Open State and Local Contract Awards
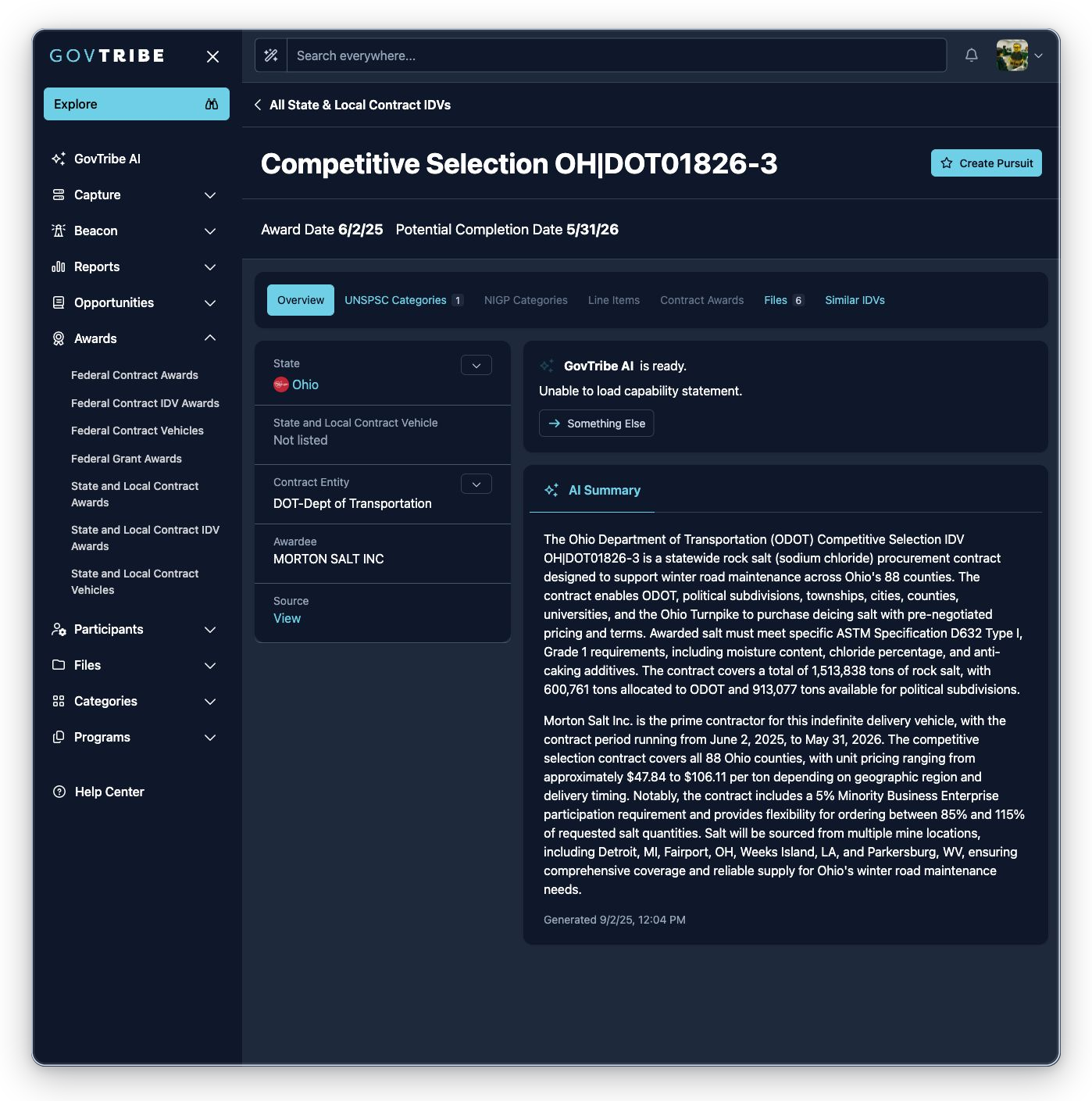 point(135,494)
